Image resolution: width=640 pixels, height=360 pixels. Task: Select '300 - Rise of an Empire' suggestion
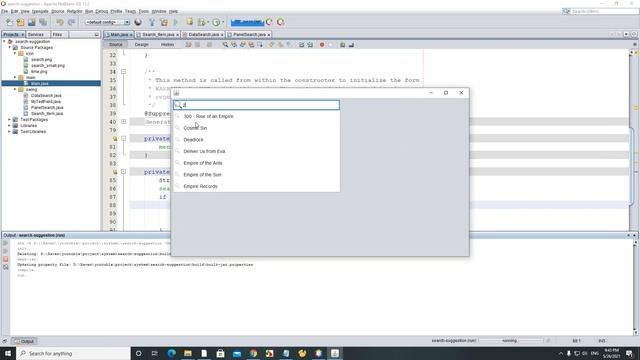[x=256, y=116]
